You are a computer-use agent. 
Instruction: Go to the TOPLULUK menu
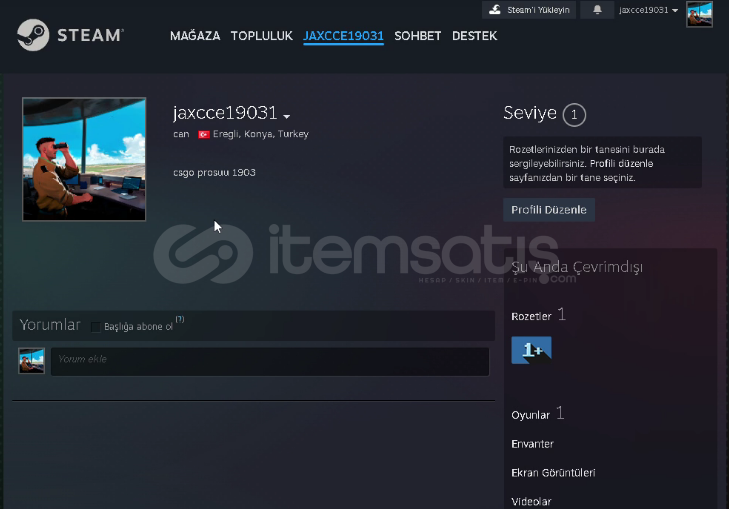click(x=262, y=36)
